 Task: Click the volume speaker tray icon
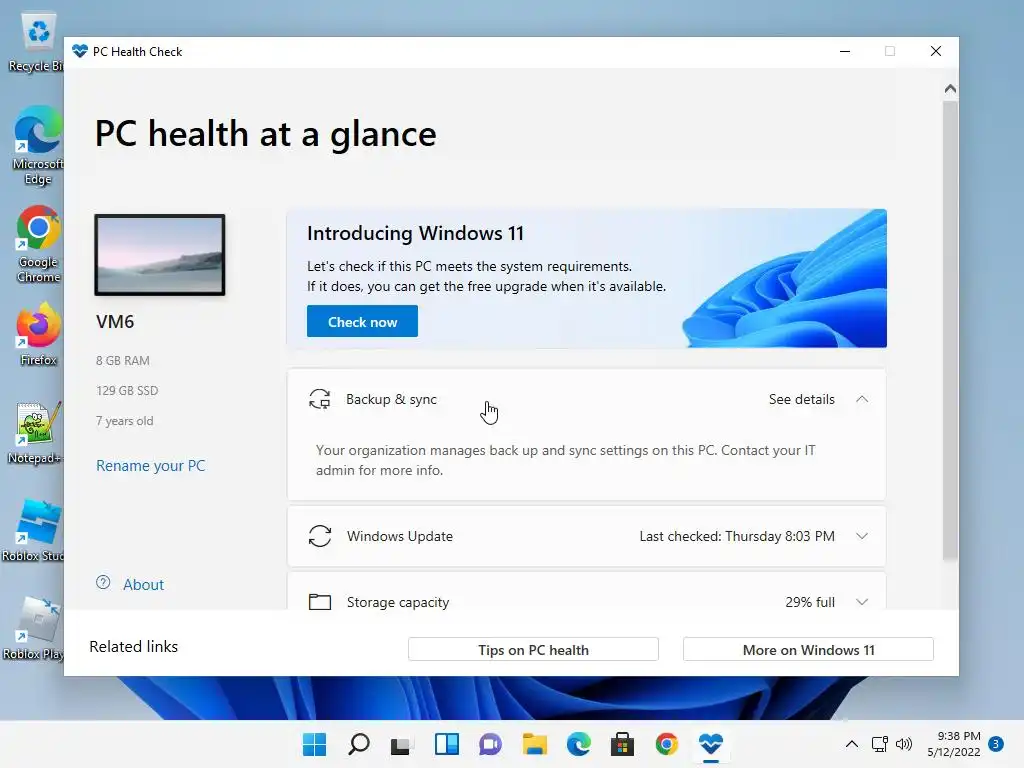tap(904, 744)
